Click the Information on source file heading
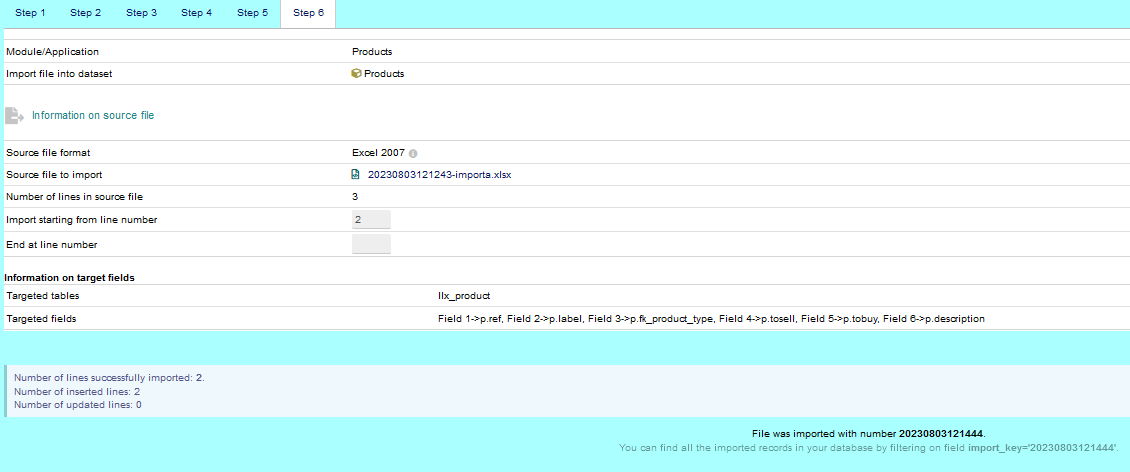This screenshot has width=1130, height=472. (93, 115)
